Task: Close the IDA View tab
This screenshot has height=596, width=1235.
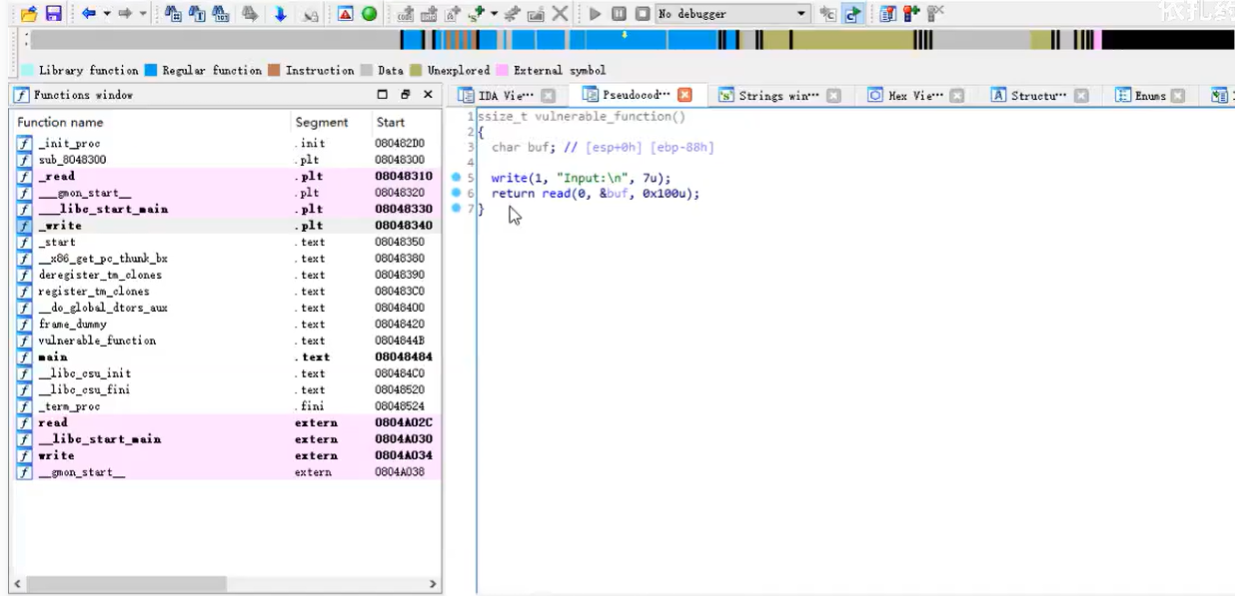Action: point(548,96)
